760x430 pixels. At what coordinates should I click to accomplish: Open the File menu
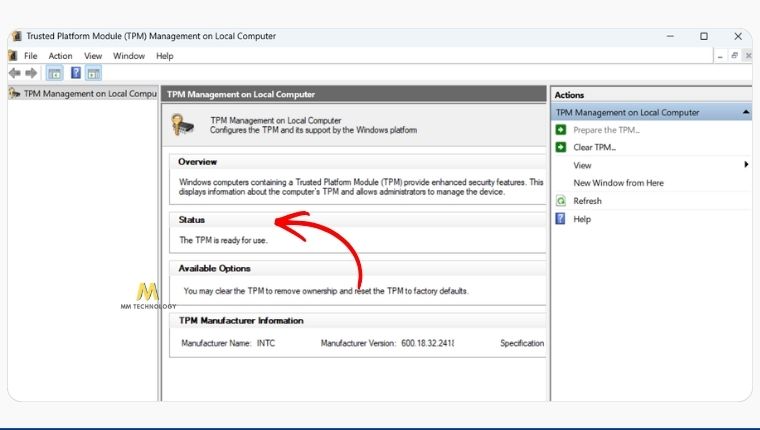pos(31,56)
